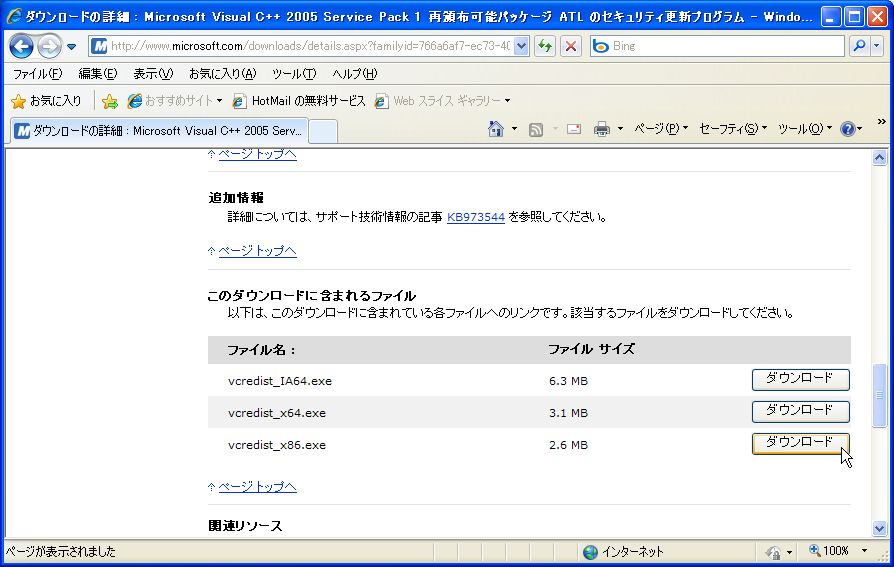
Task: Click the Help question mark icon
Action: (848, 129)
